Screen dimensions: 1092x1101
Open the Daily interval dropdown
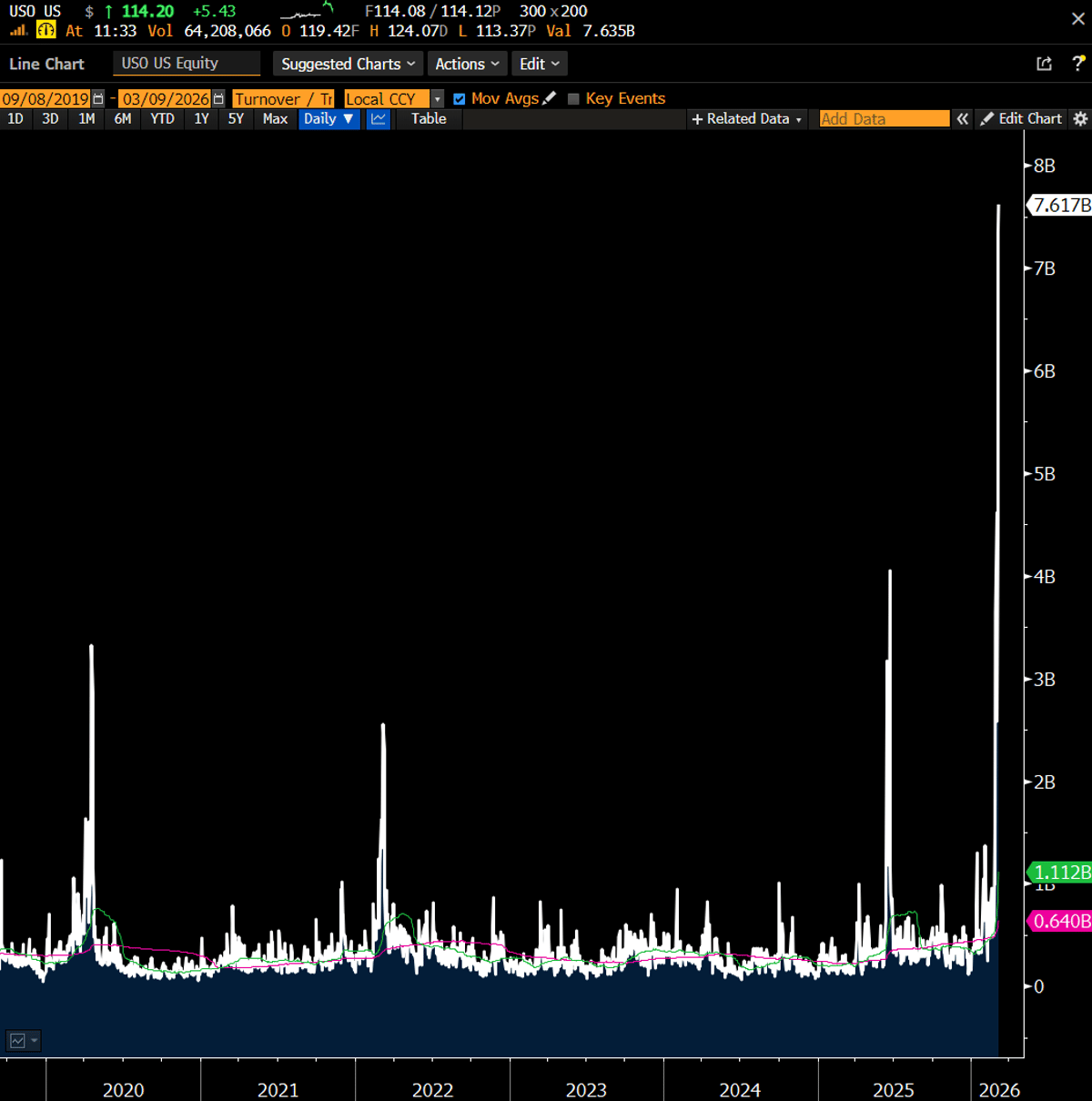[x=329, y=119]
